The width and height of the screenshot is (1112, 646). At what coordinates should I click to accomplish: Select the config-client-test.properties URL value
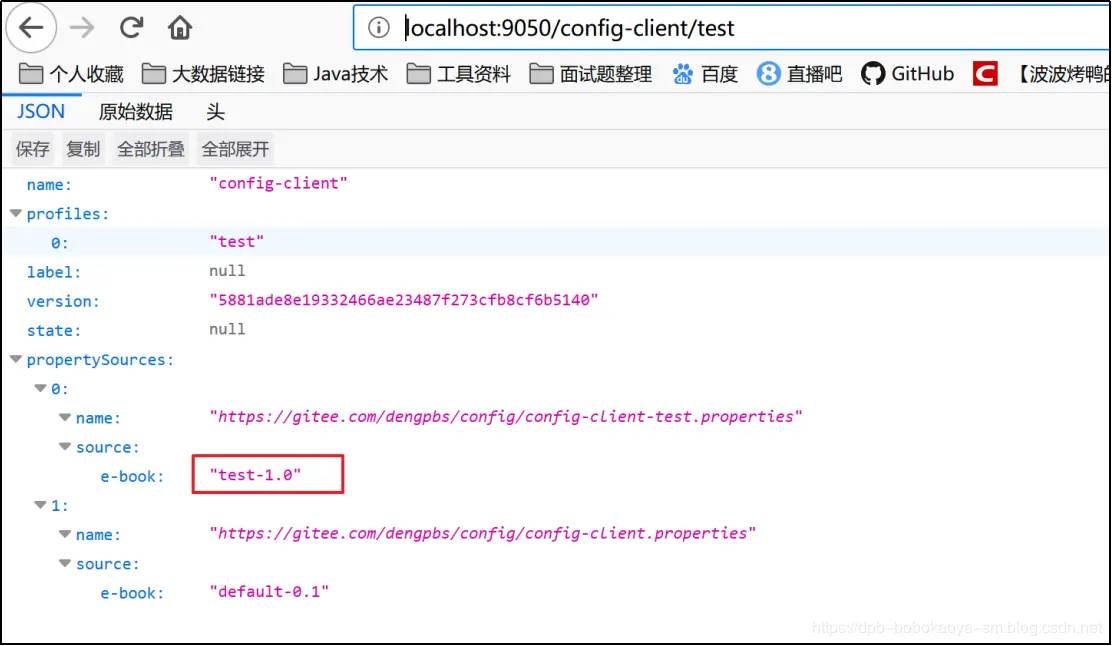pos(506,417)
